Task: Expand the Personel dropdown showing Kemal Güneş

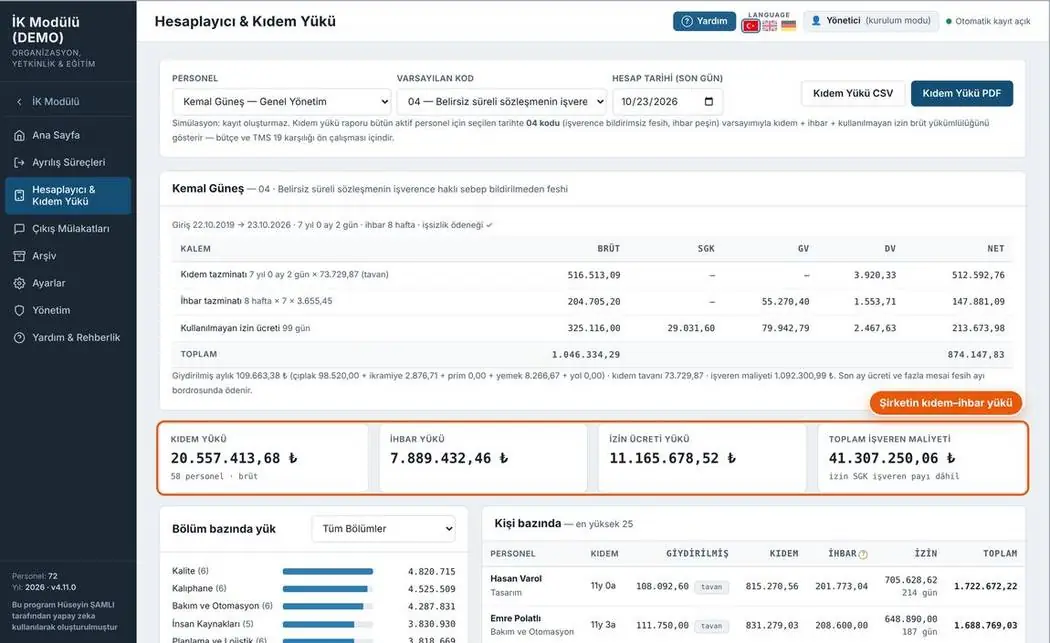Action: pyautogui.click(x=282, y=102)
